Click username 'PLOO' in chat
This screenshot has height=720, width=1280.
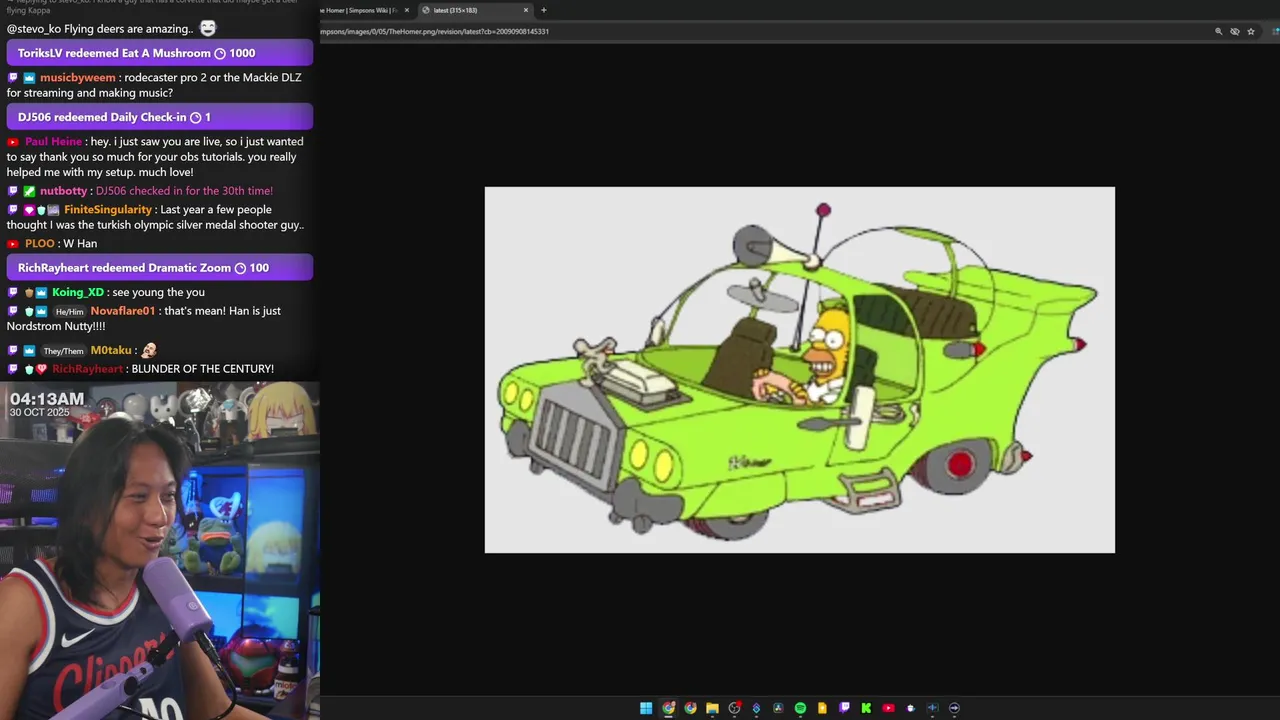pyautogui.click(x=40, y=243)
